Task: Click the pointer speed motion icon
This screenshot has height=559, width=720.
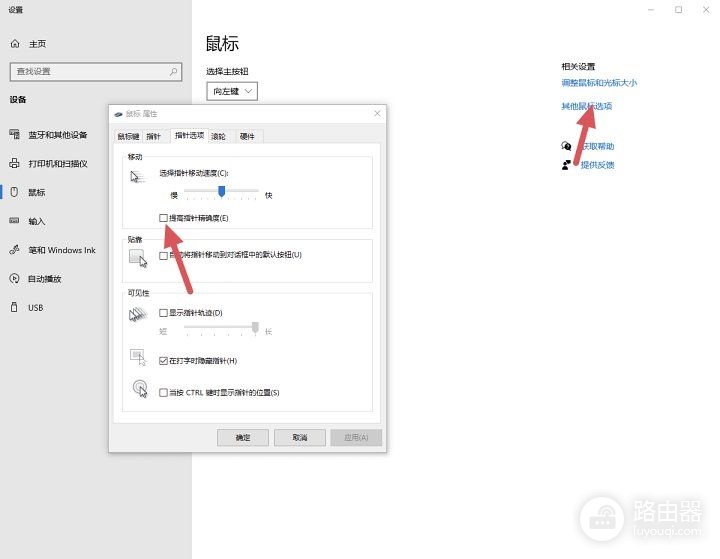Action: (138, 177)
